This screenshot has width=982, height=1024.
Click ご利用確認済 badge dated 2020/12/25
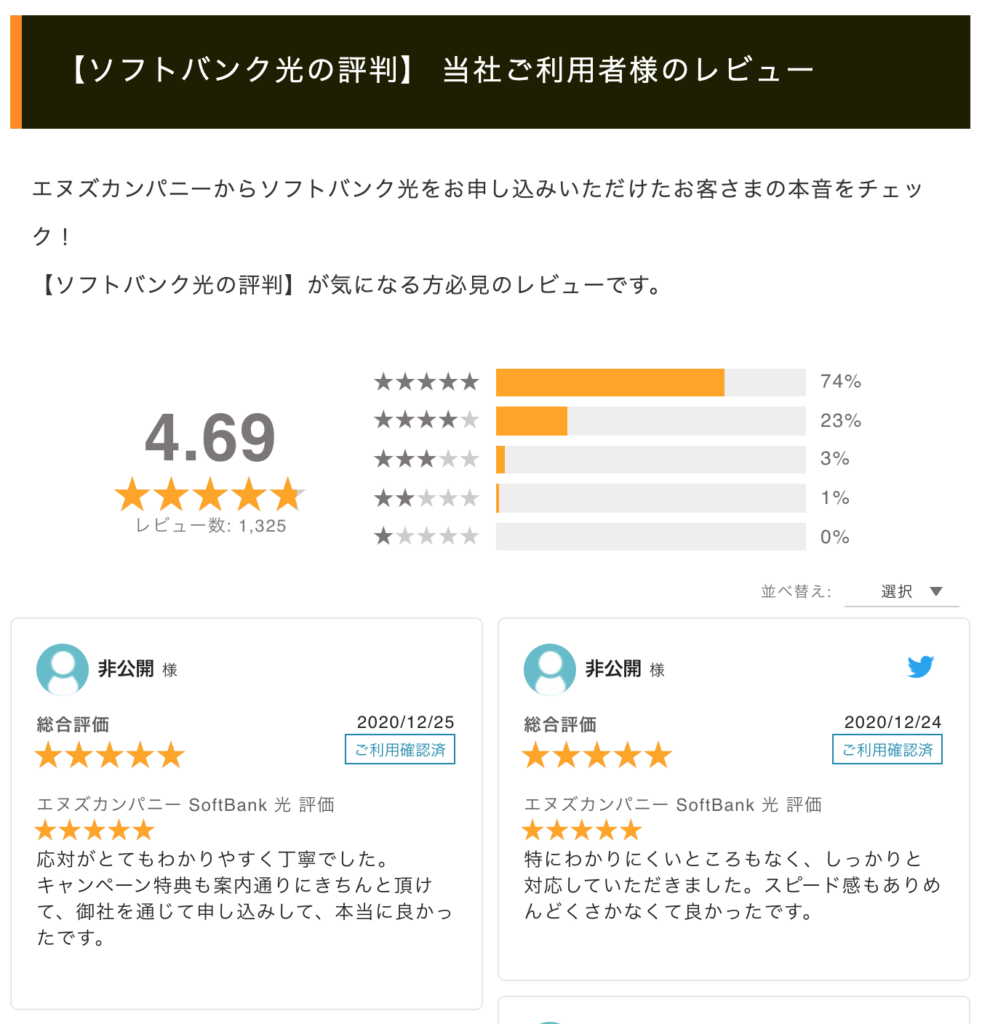[400, 749]
